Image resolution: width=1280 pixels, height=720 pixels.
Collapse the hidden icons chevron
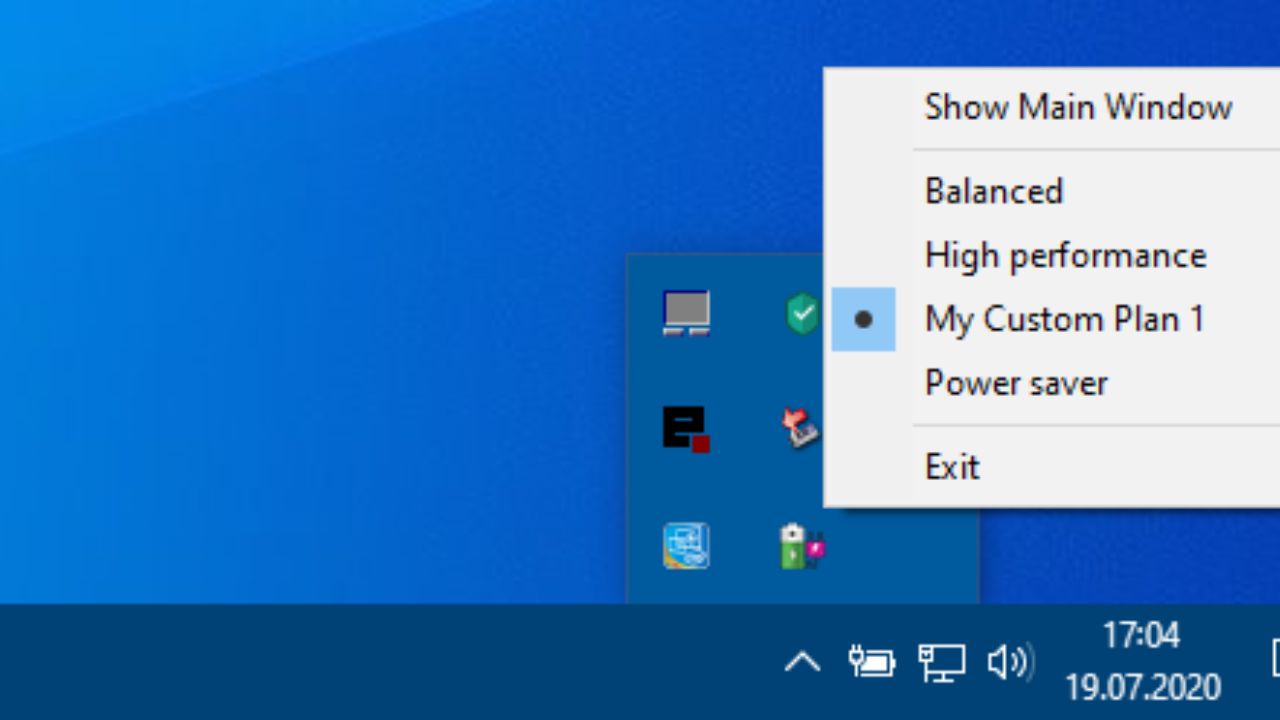point(802,661)
